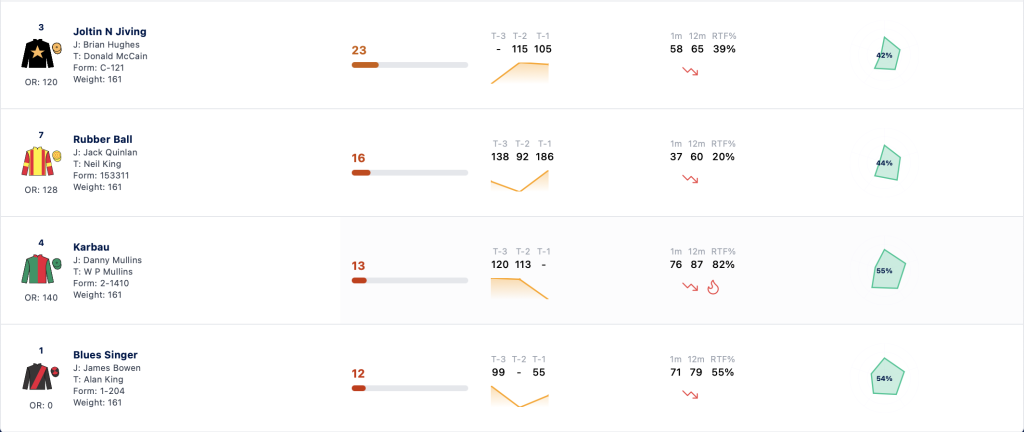Open the Joltin N Jiving horse name
The image size is (1024, 432).
tap(110, 31)
